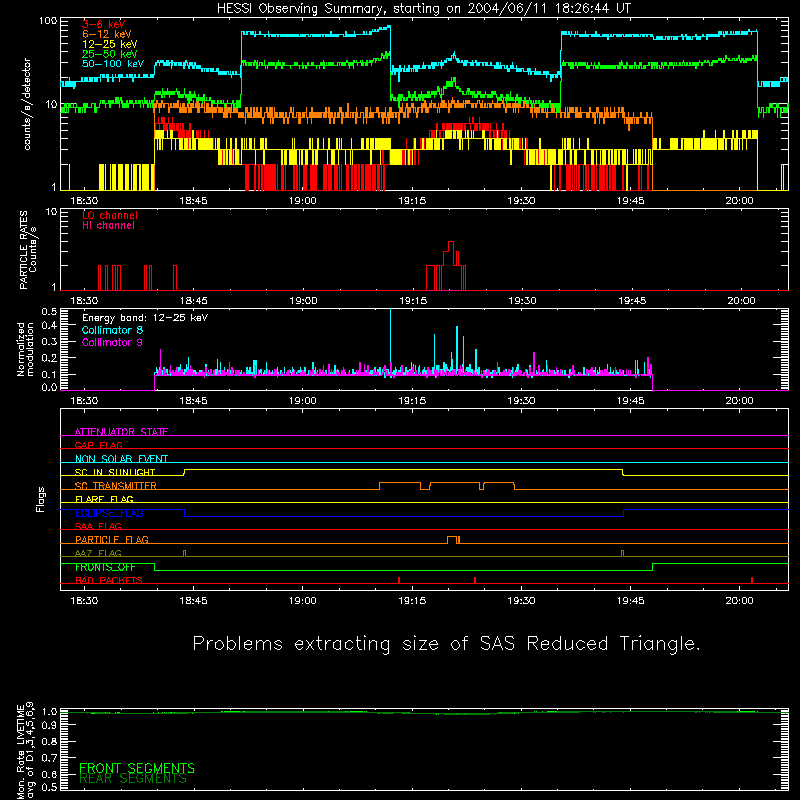
Task: Click the BAD_PACKETS flag label
Action: coord(109,580)
